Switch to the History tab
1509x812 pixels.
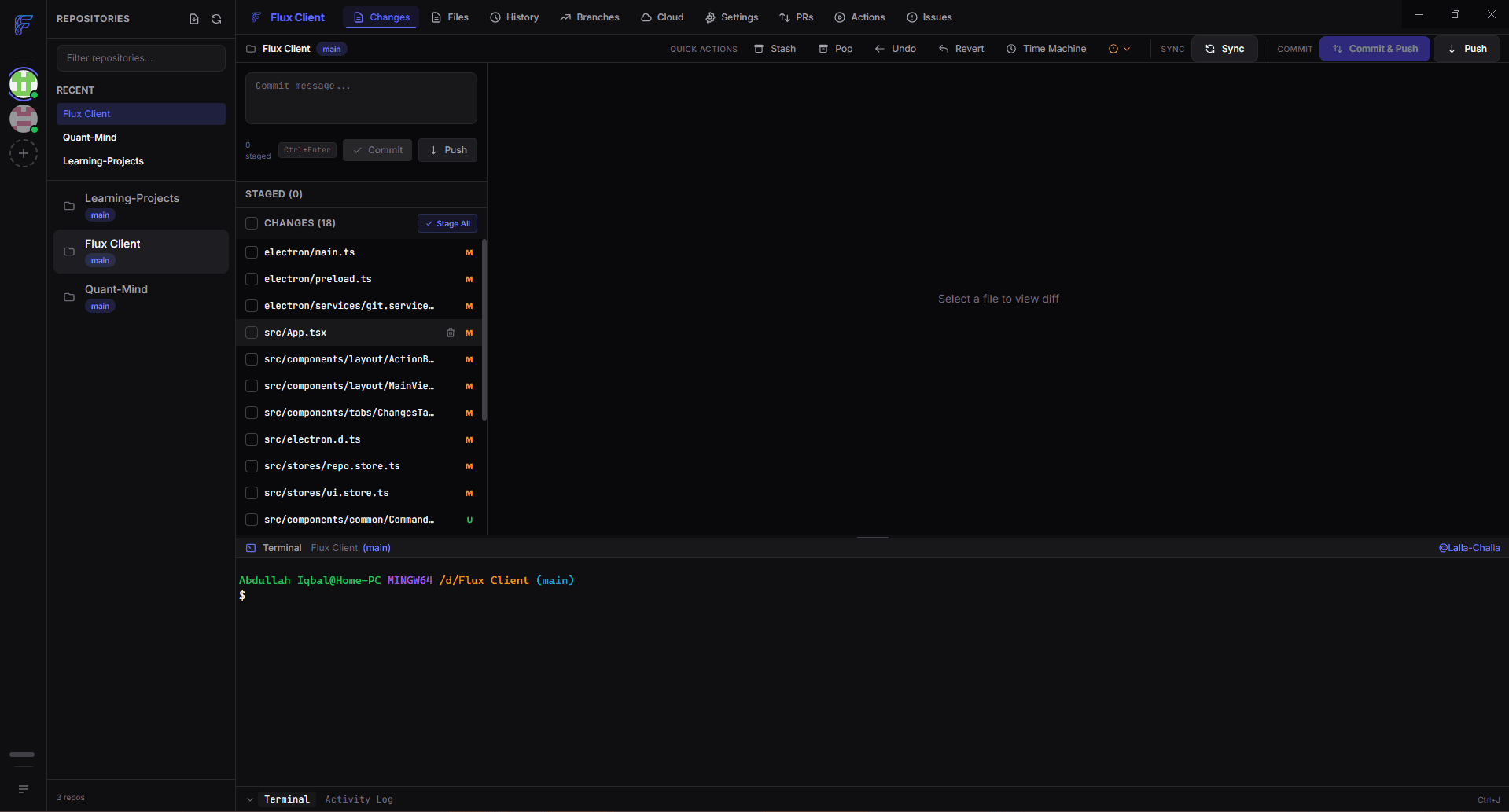(x=514, y=17)
